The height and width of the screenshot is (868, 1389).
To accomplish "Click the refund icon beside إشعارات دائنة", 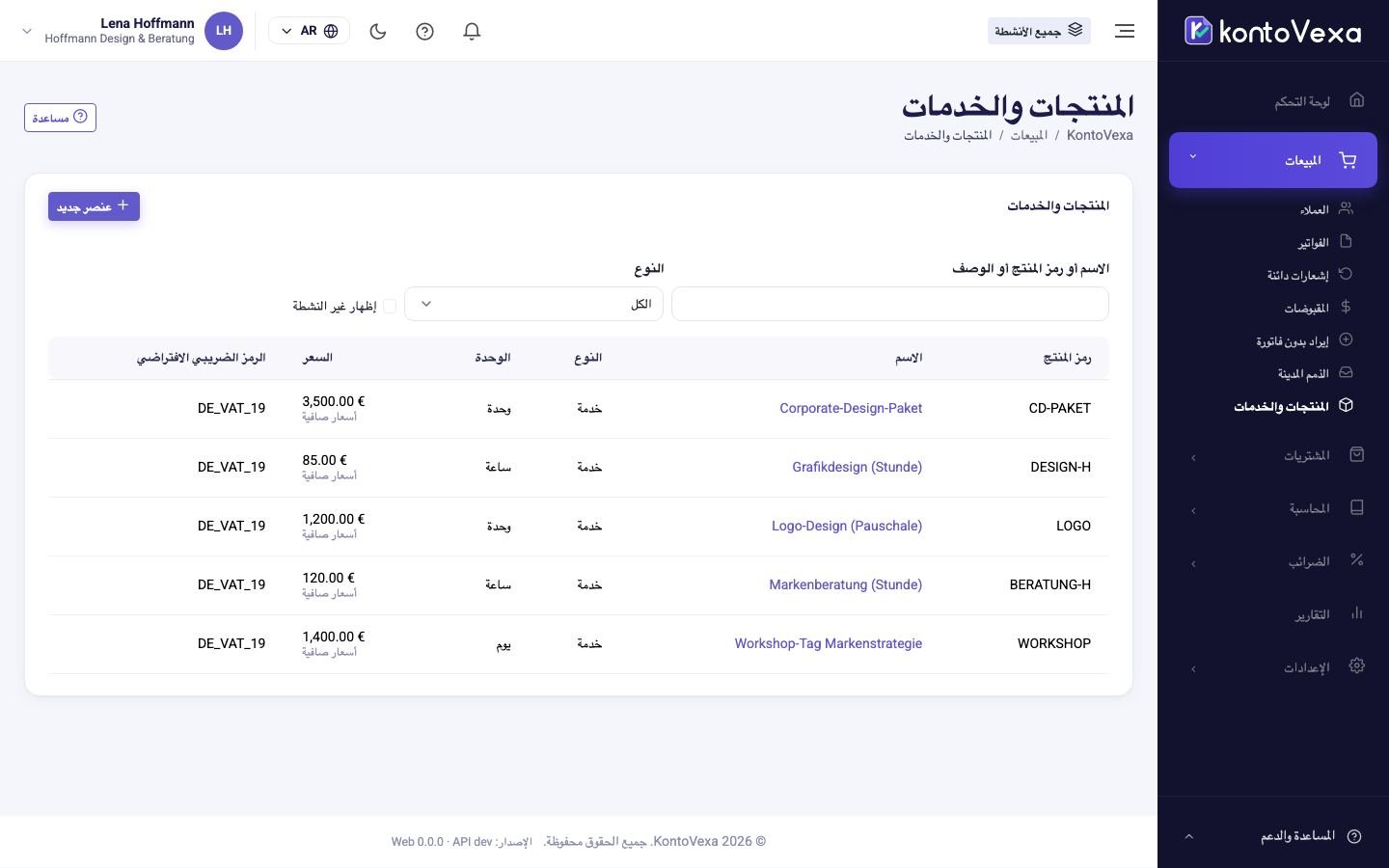I will pyautogui.click(x=1347, y=274).
